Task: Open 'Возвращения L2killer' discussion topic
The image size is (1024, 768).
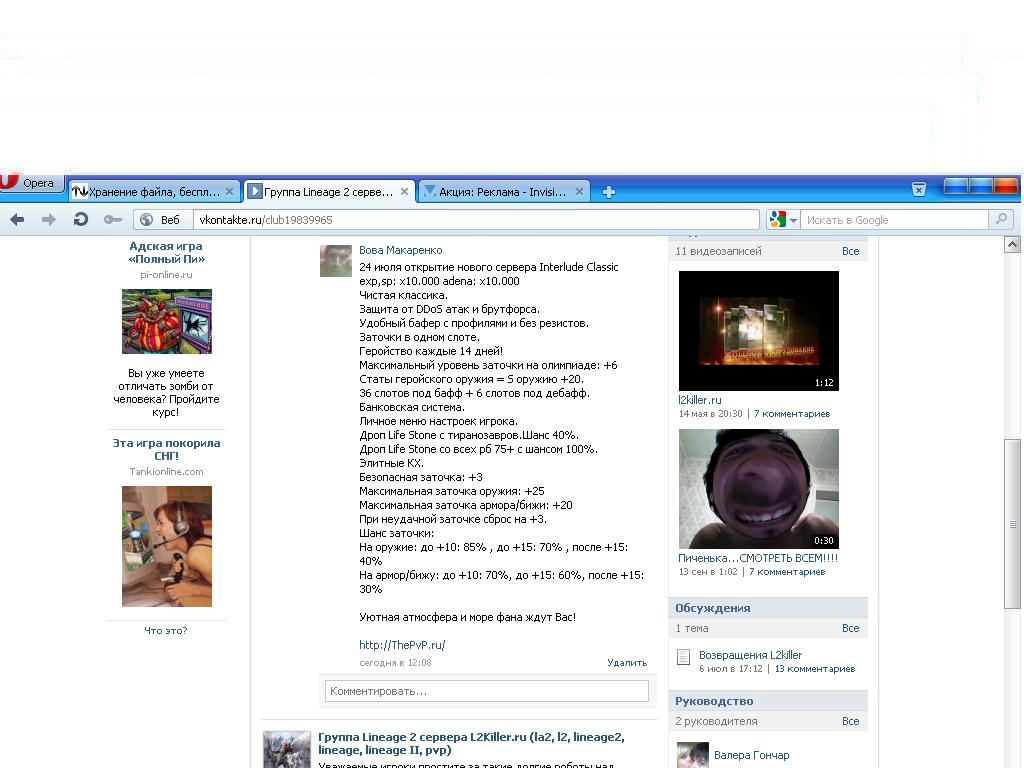Action: (x=750, y=655)
